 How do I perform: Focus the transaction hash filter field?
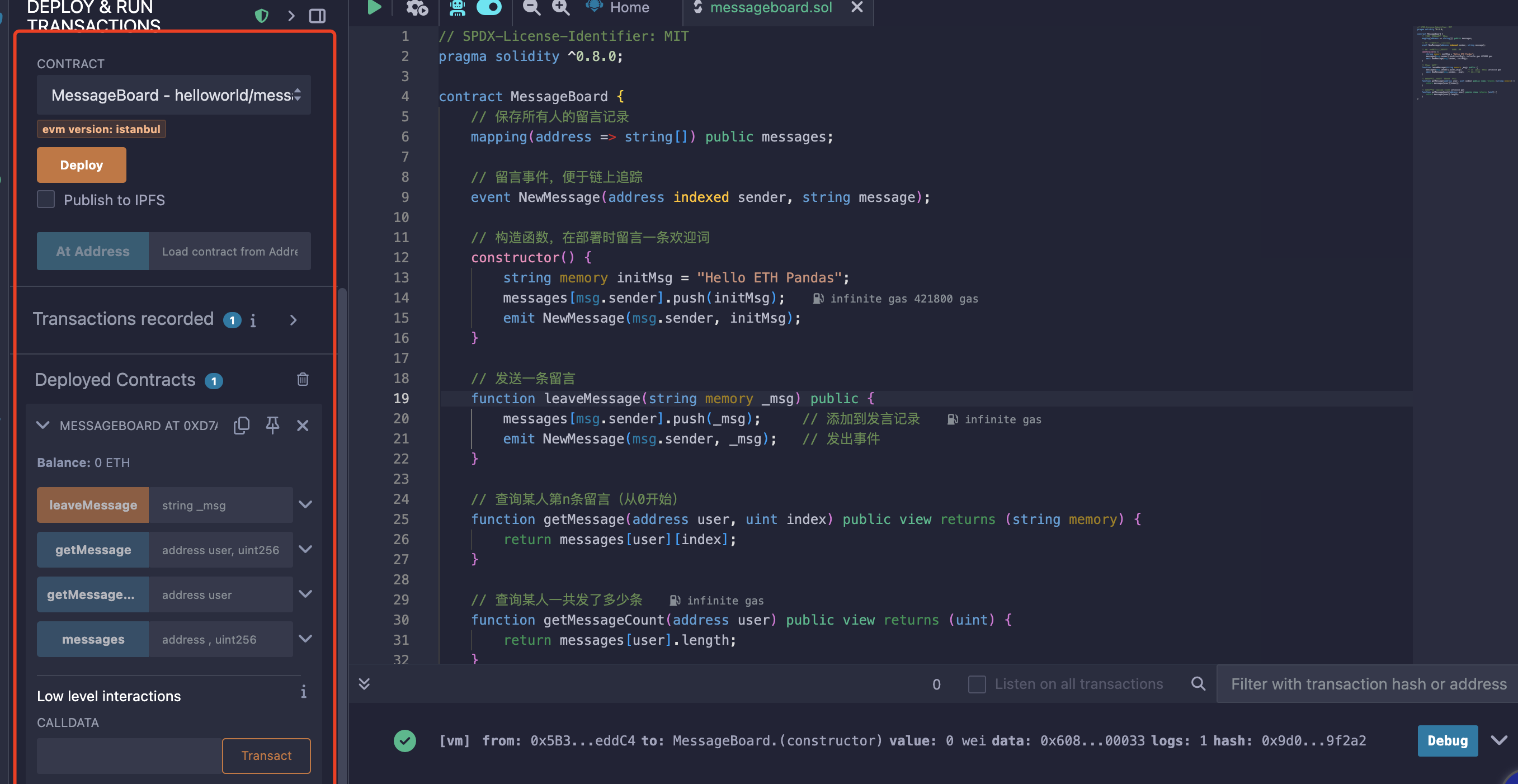pyautogui.click(x=1367, y=684)
